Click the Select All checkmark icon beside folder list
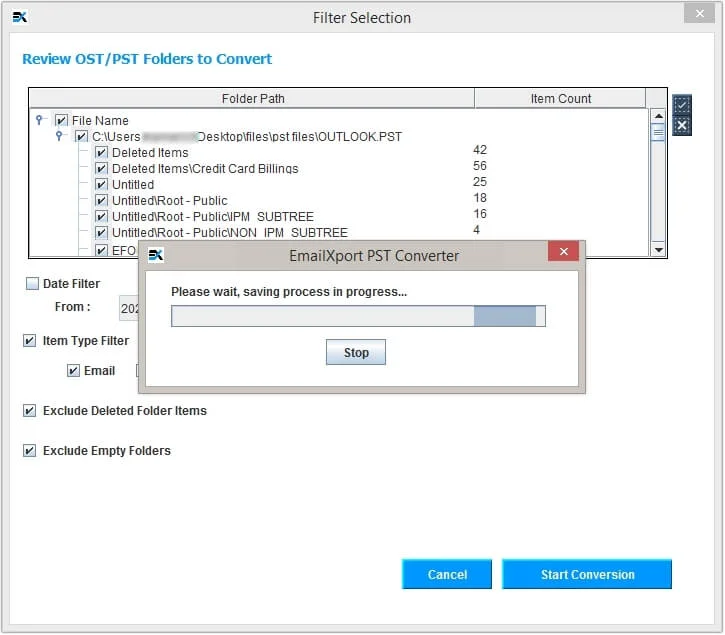The height and width of the screenshot is (635, 725). pyautogui.click(x=682, y=105)
